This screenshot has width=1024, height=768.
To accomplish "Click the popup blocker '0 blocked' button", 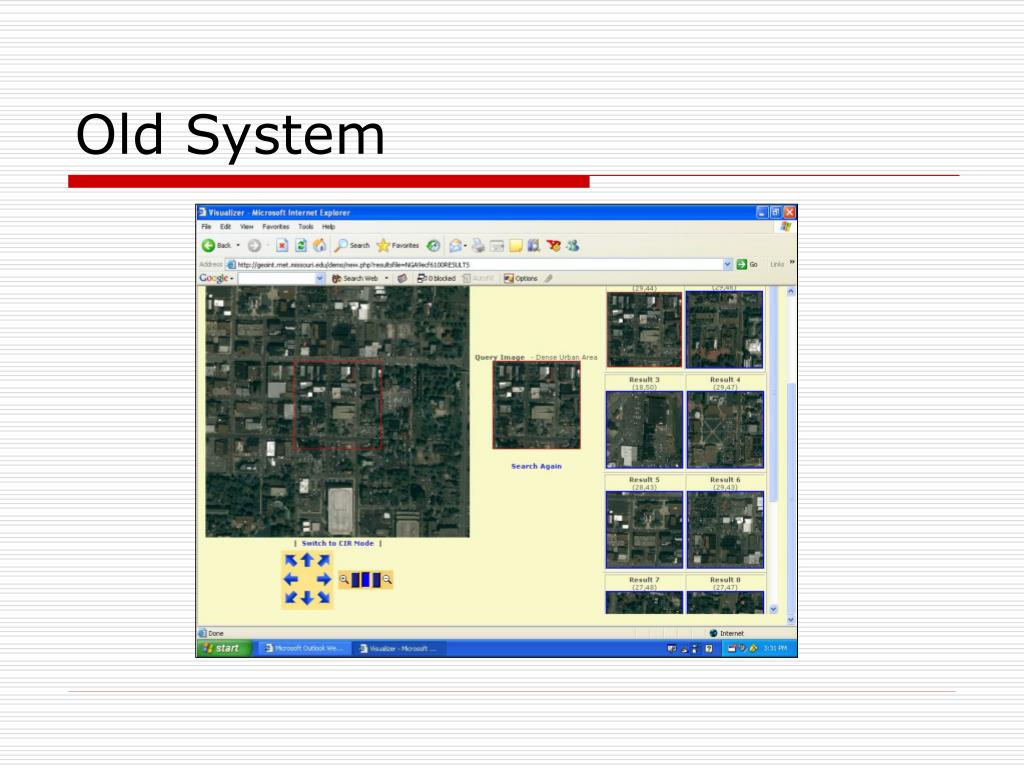I will pyautogui.click(x=436, y=278).
